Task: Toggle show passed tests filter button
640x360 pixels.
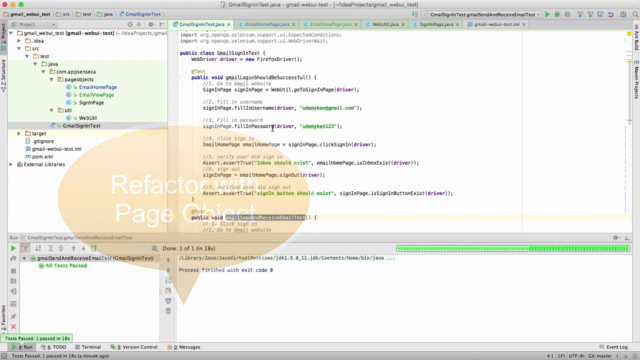Action: coord(25,248)
